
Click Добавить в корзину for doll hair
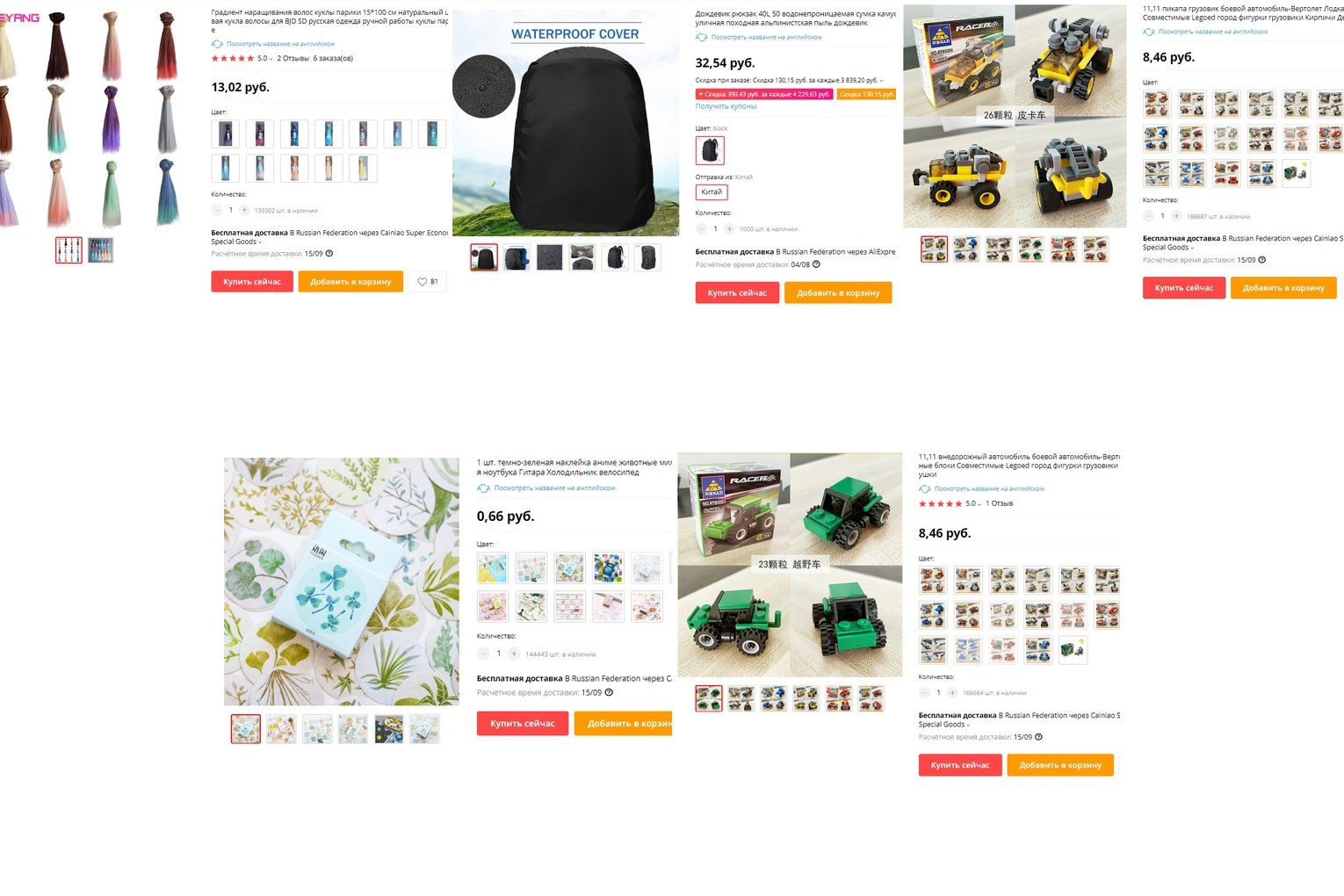tap(350, 282)
